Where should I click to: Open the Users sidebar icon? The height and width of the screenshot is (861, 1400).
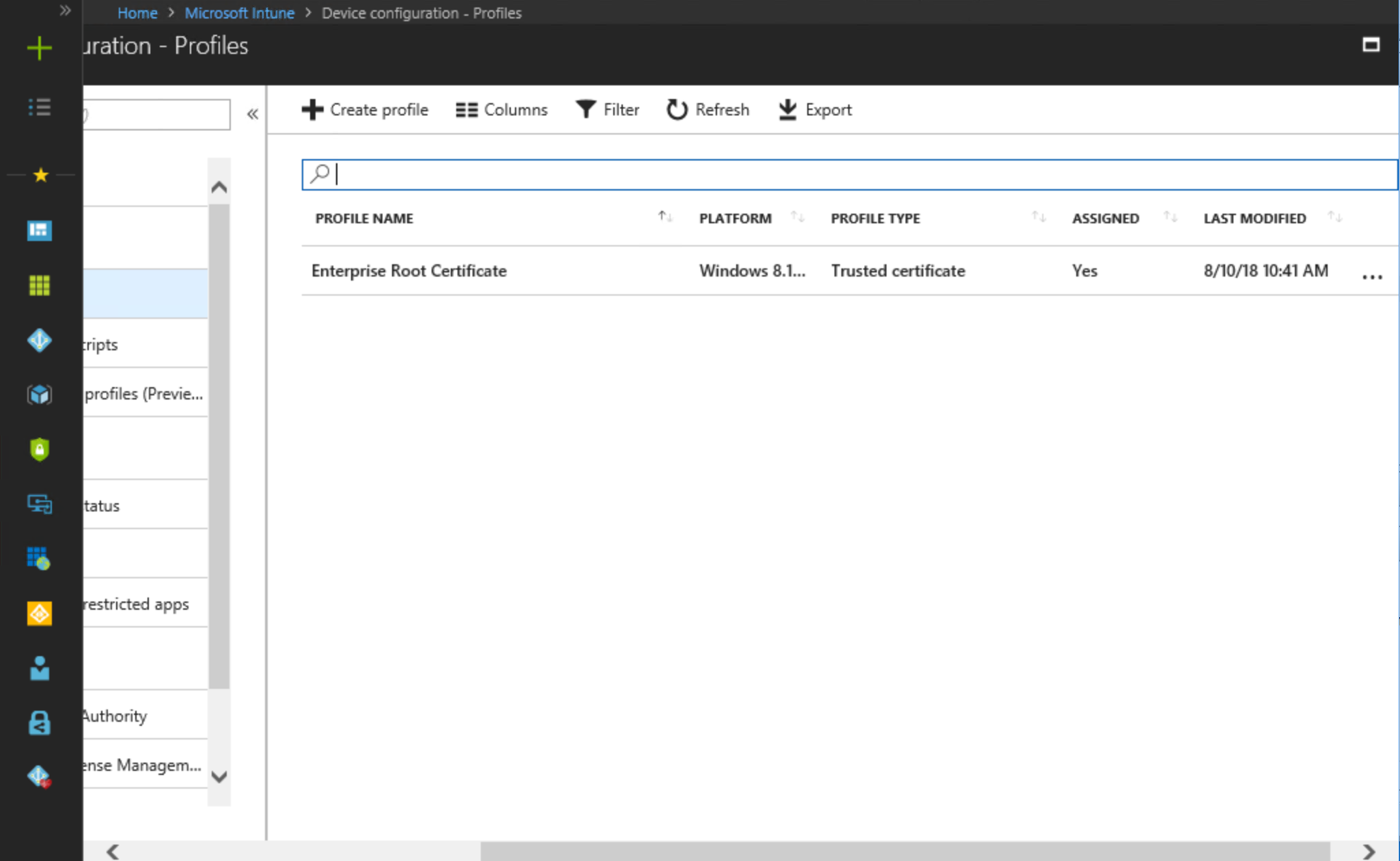[x=40, y=668]
